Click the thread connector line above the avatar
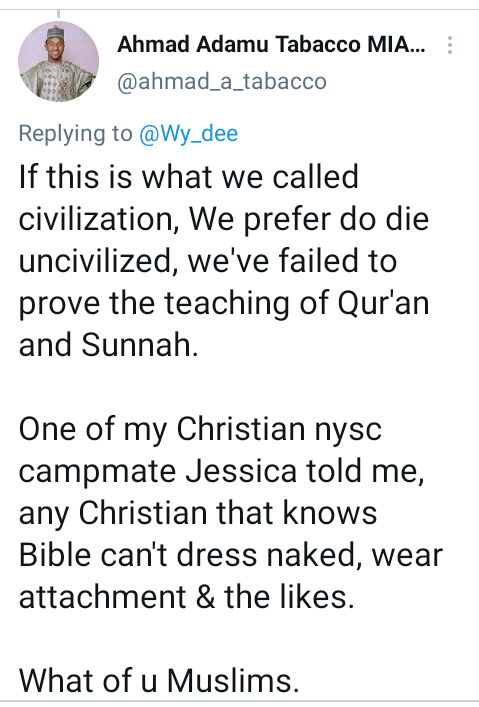Viewport: 479px width, 707px height. click(58, 14)
